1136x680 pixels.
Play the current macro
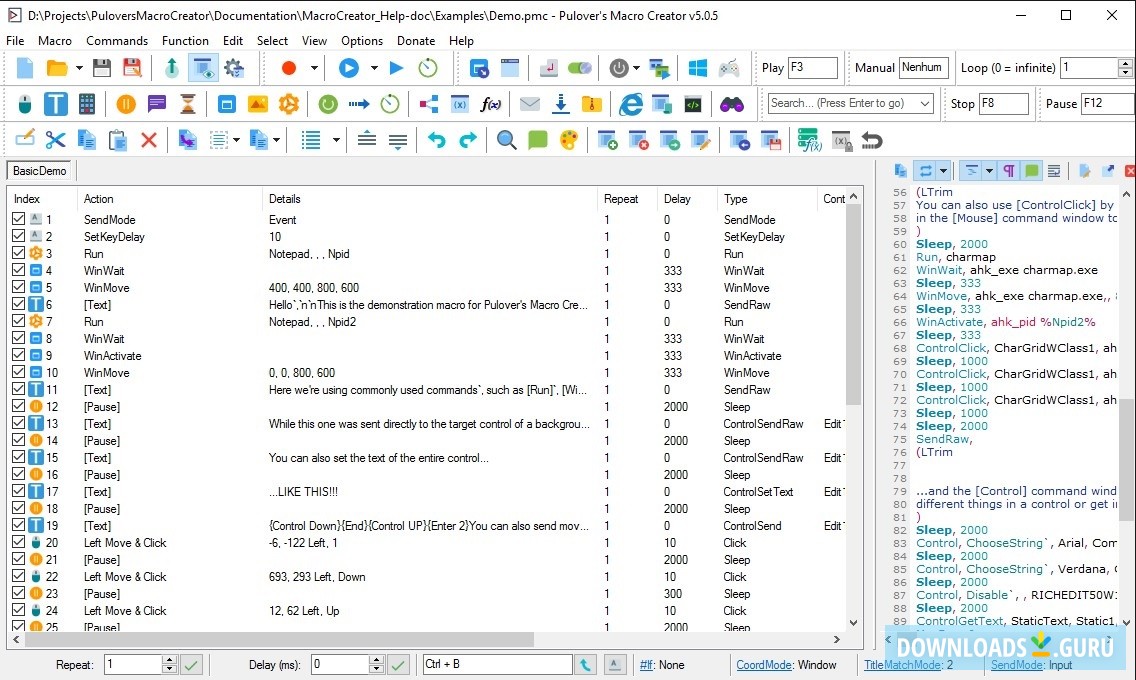click(346, 68)
